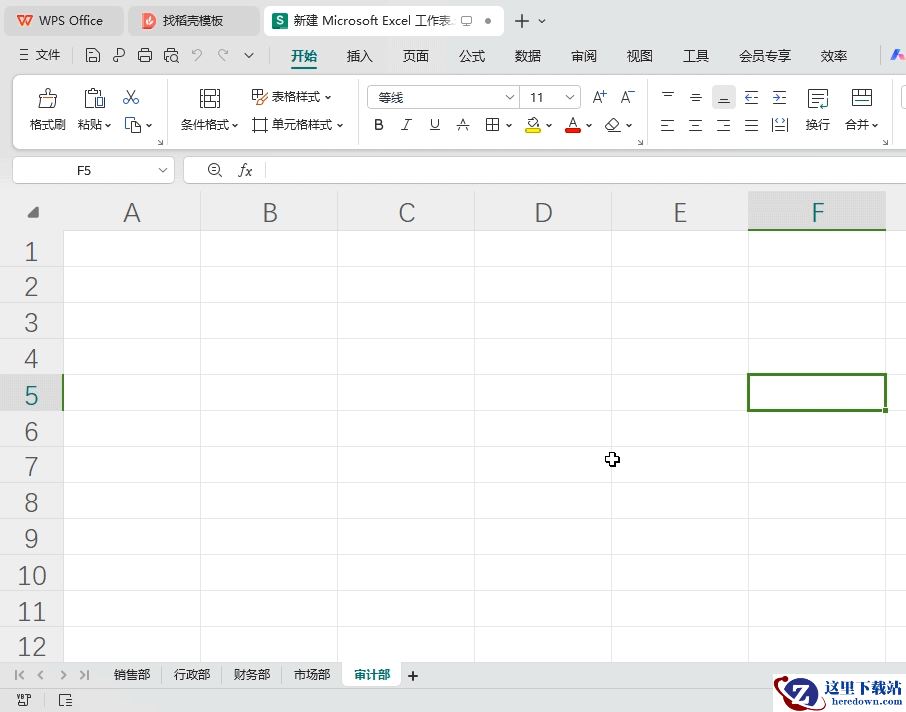
Task: Open Print Preview icon
Action: [171, 55]
